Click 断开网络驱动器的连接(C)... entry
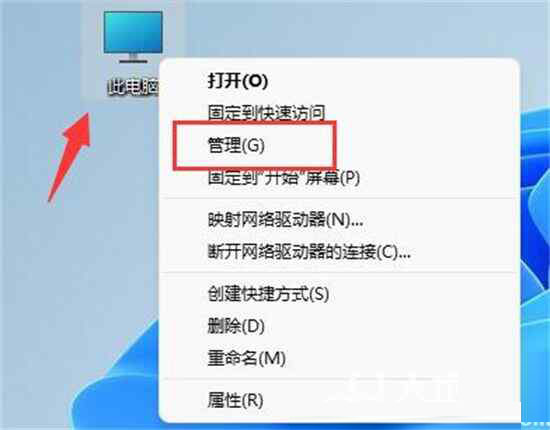 pyautogui.click(x=309, y=251)
